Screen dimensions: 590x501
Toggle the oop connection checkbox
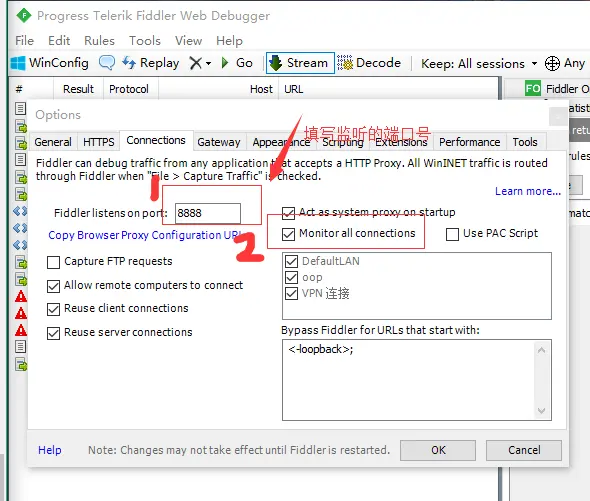292,277
